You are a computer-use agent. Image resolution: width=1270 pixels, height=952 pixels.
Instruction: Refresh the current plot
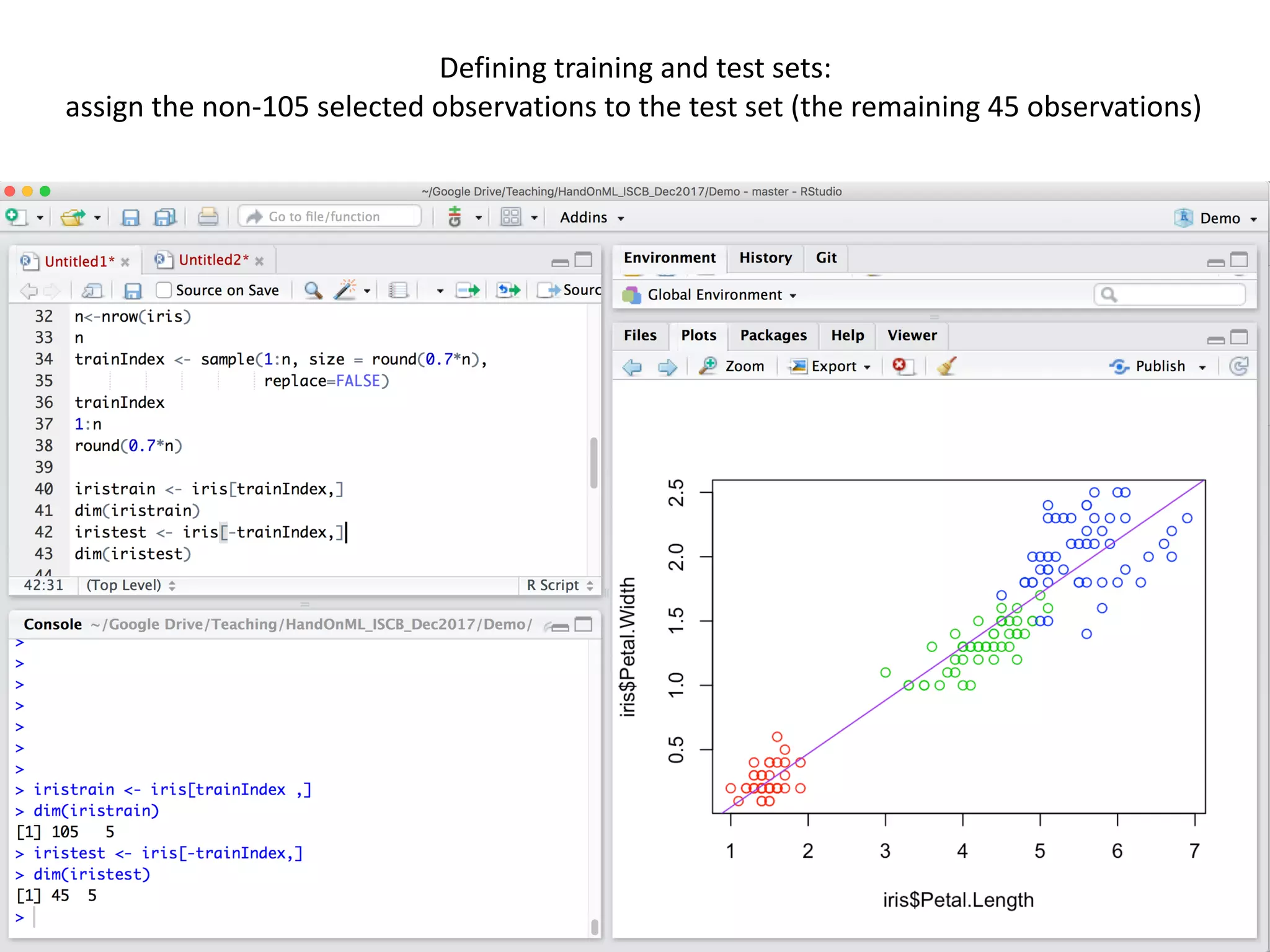coord(1238,366)
